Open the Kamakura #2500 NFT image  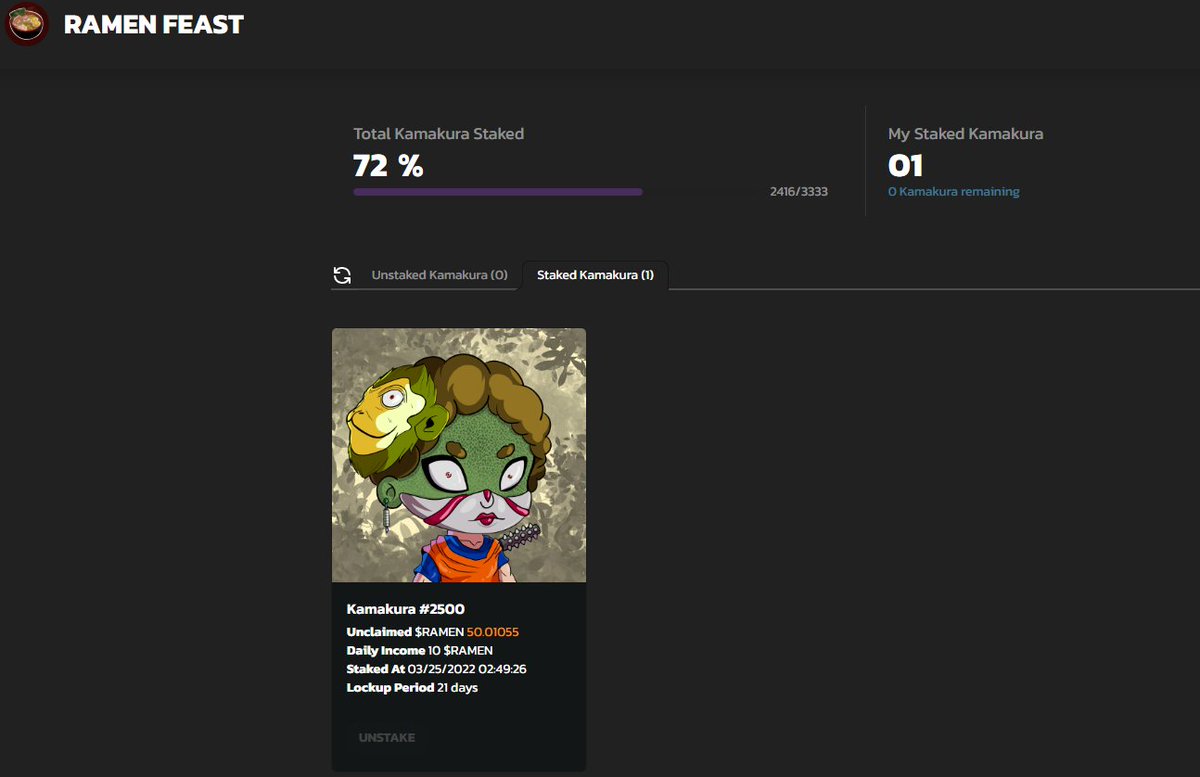[x=459, y=455]
